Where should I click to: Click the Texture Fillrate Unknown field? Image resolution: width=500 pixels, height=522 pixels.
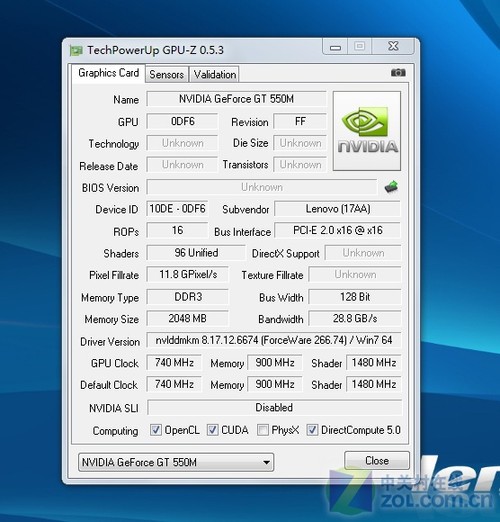(355, 274)
